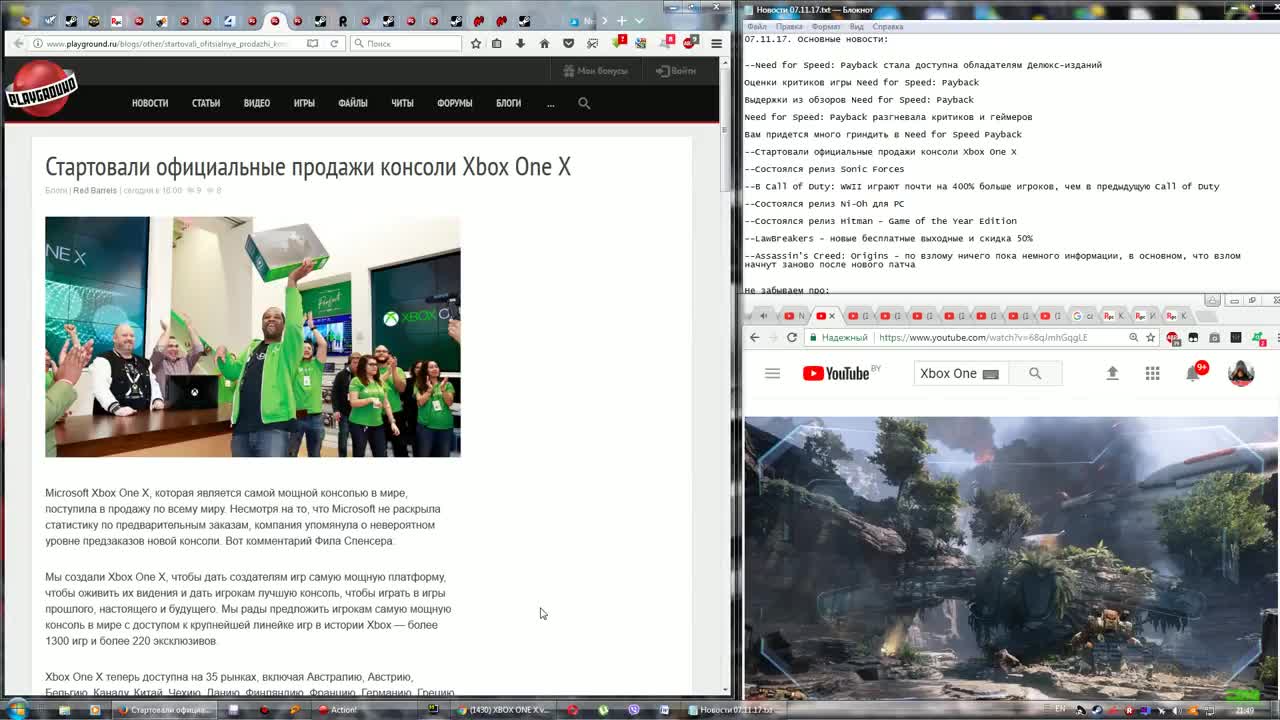Viewport: 1280px width, 720px height.
Task: Go back in the Chrome window
Action: coord(755,337)
